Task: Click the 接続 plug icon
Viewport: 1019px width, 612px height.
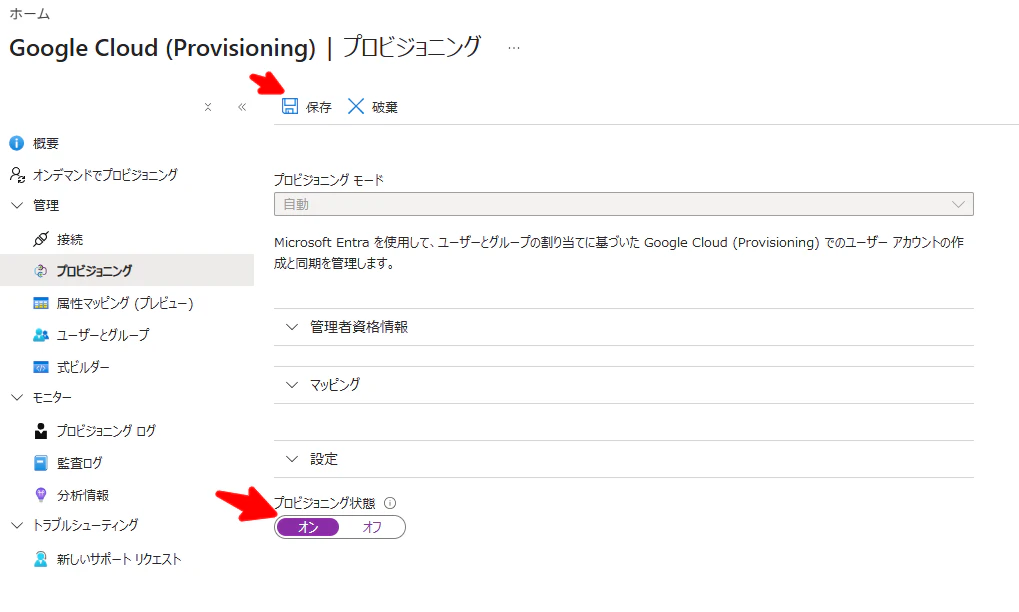Action: tap(40, 239)
